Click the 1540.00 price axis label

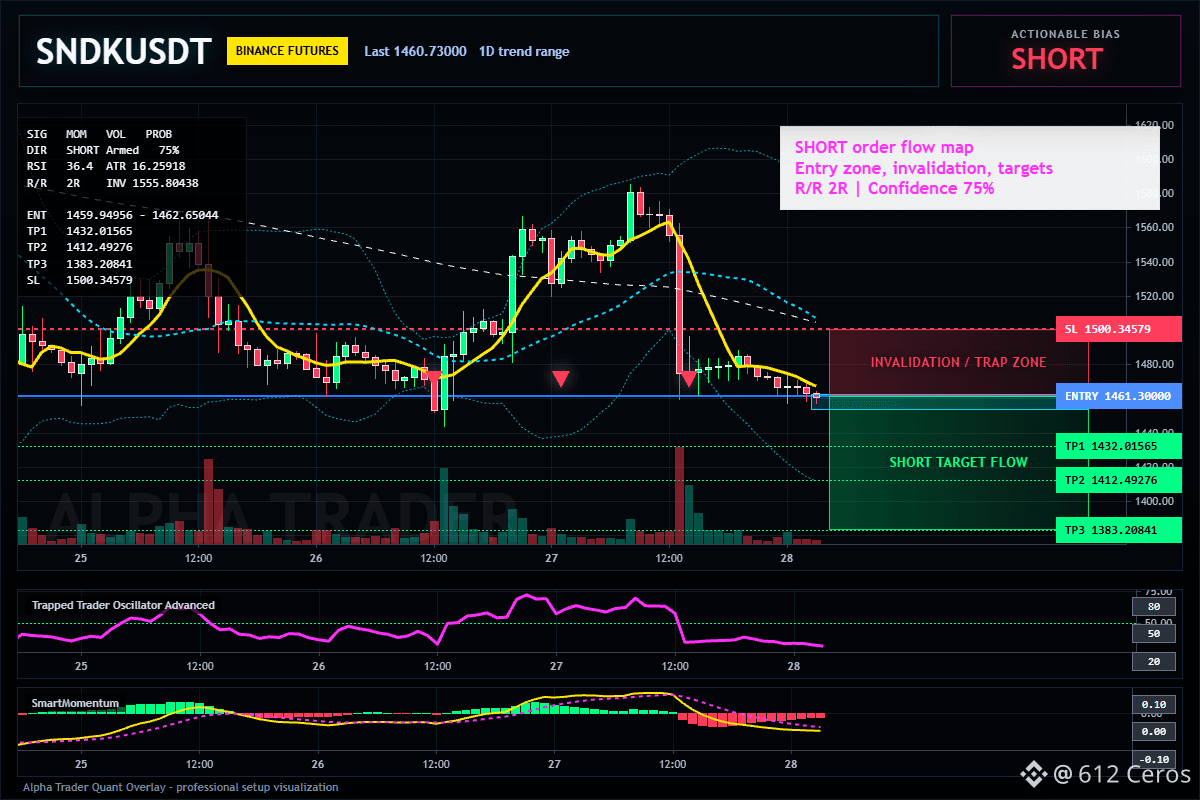point(1153,262)
